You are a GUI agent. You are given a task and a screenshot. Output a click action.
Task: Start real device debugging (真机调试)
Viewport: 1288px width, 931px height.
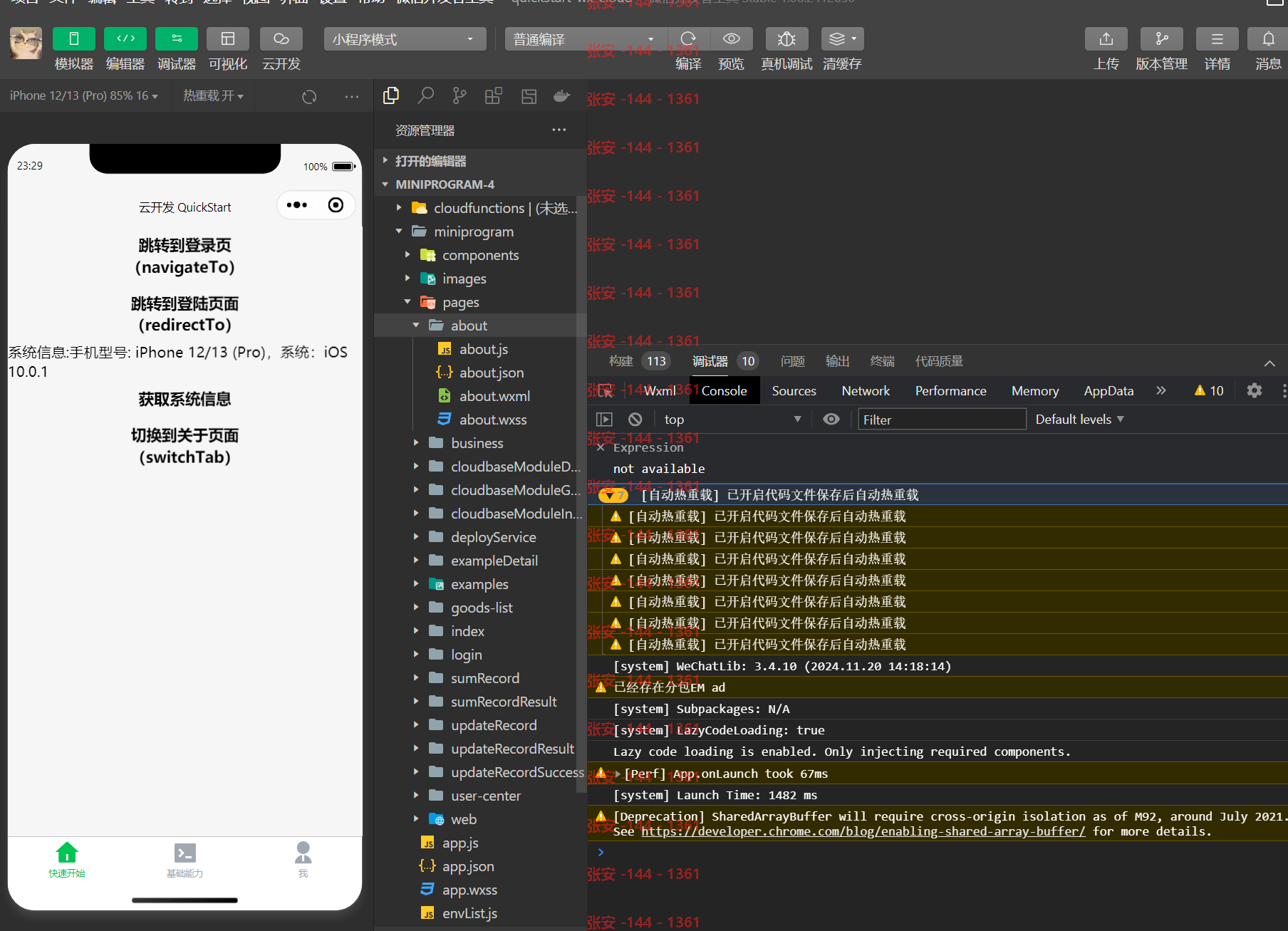[786, 39]
